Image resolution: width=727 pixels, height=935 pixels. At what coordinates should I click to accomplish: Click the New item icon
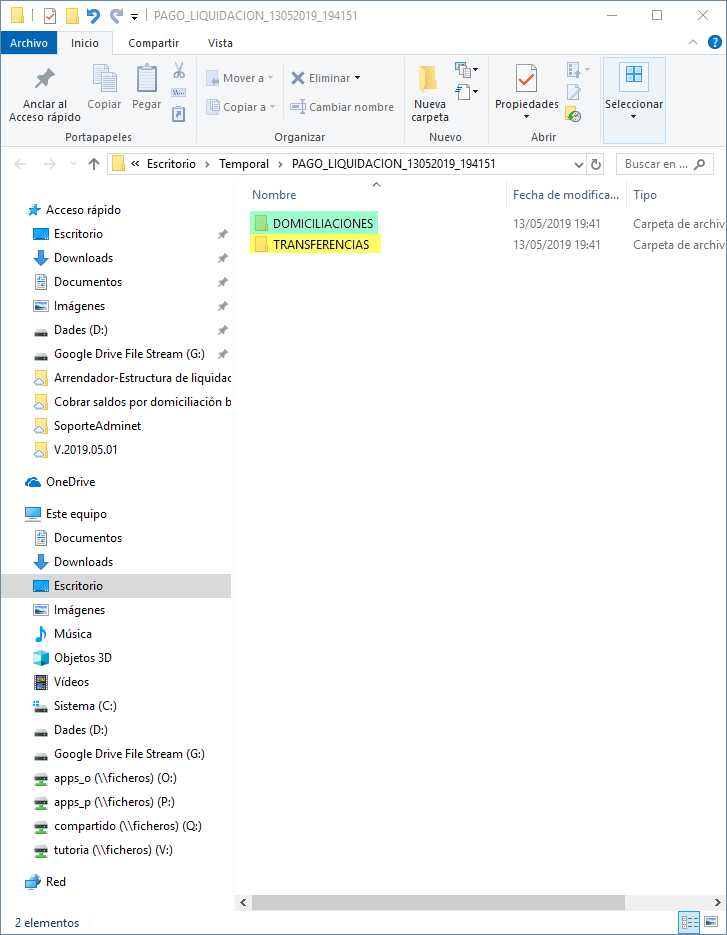463,70
